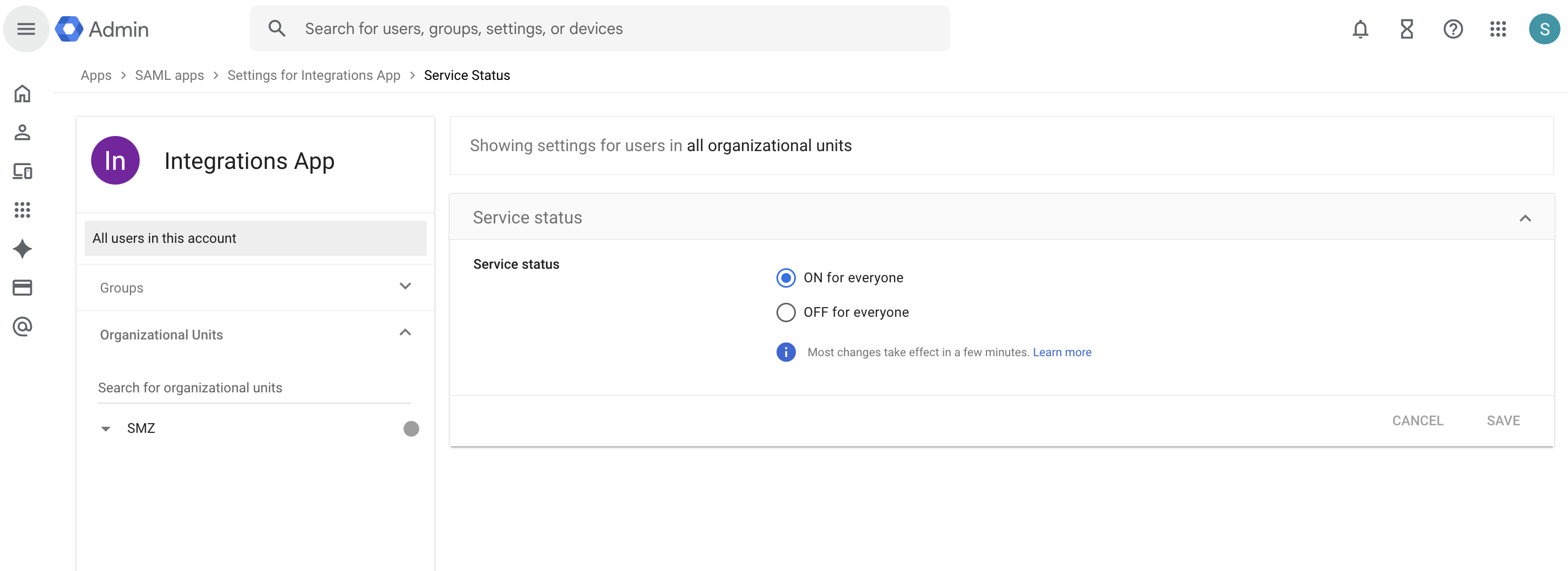Click the CANCEL button
The image size is (1568, 571).
tap(1417, 420)
